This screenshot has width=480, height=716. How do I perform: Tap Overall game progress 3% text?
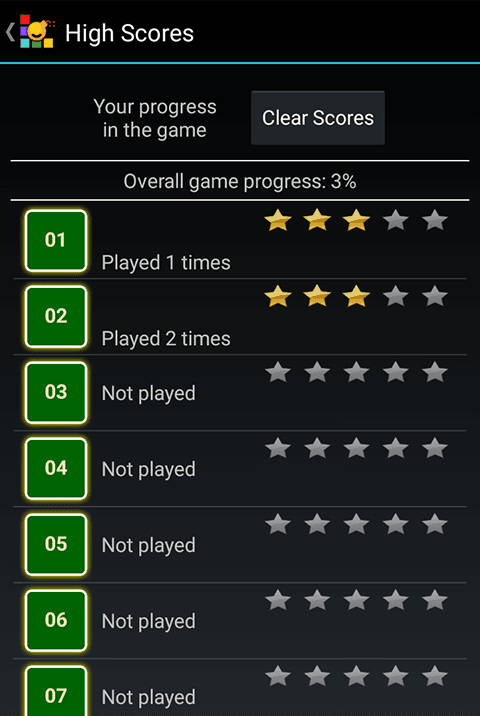pos(240,182)
